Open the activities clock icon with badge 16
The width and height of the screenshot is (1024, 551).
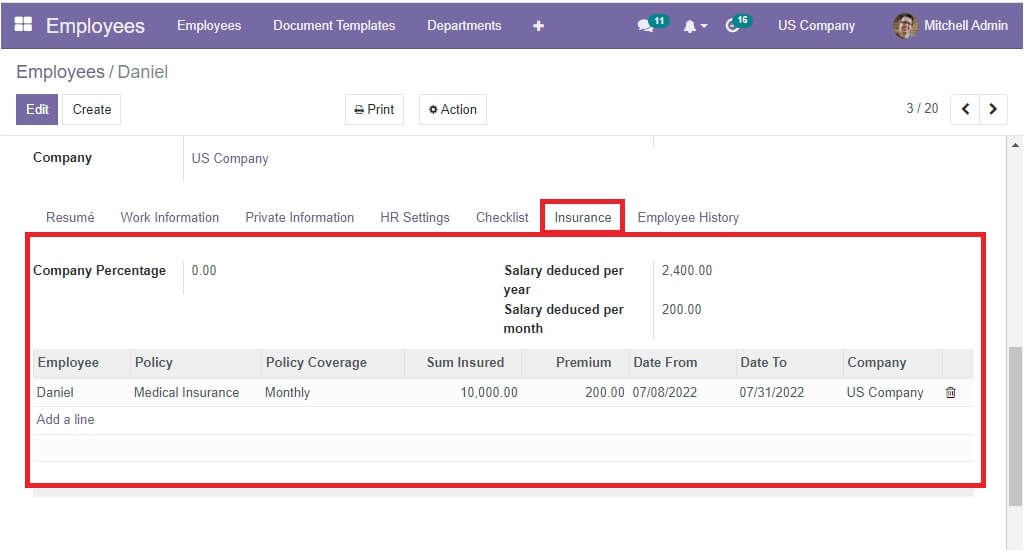click(733, 26)
